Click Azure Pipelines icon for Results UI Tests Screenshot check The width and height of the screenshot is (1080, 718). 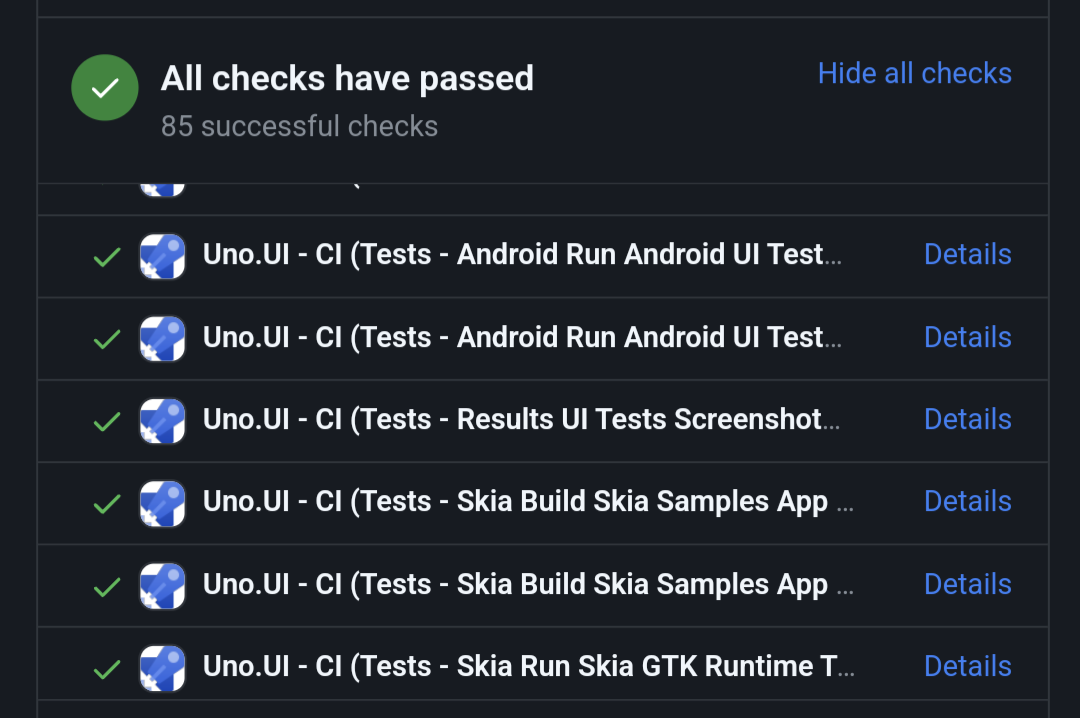[x=162, y=420]
